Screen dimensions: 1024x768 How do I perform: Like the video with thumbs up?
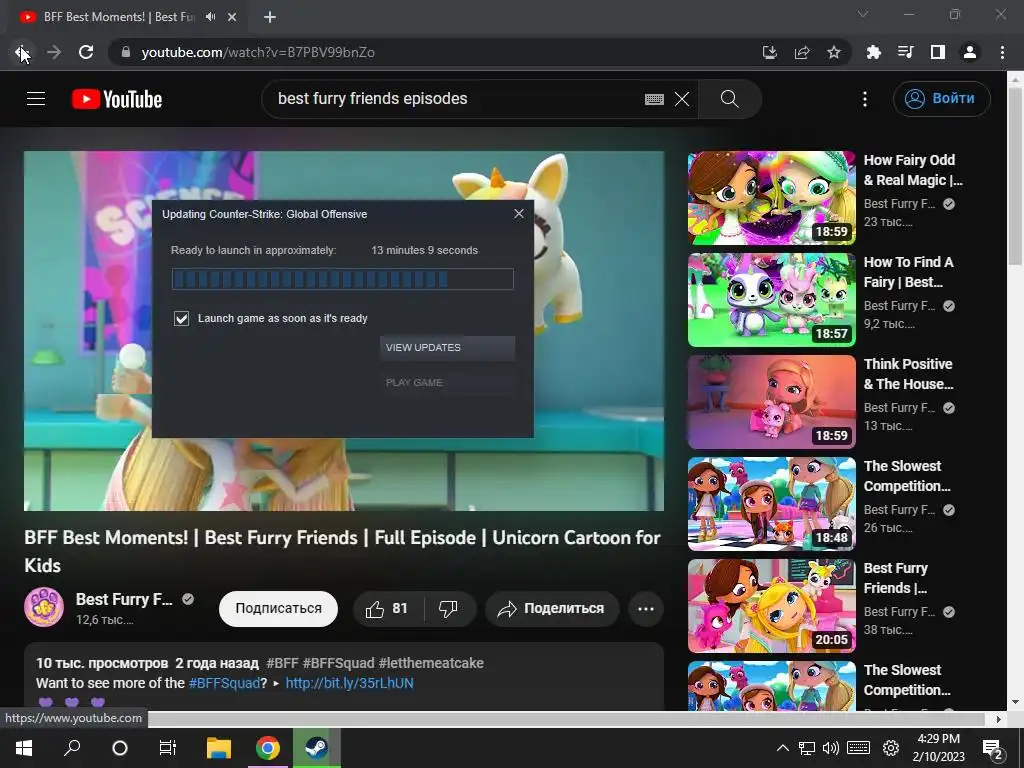[388, 609]
